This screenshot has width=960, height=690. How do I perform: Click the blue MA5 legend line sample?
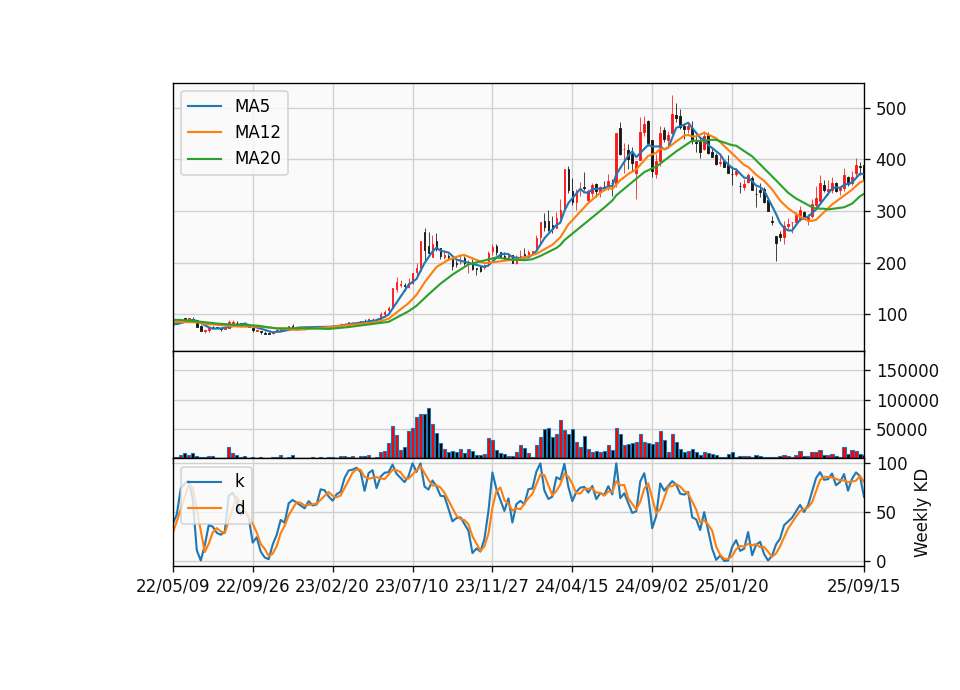pyautogui.click(x=204, y=107)
